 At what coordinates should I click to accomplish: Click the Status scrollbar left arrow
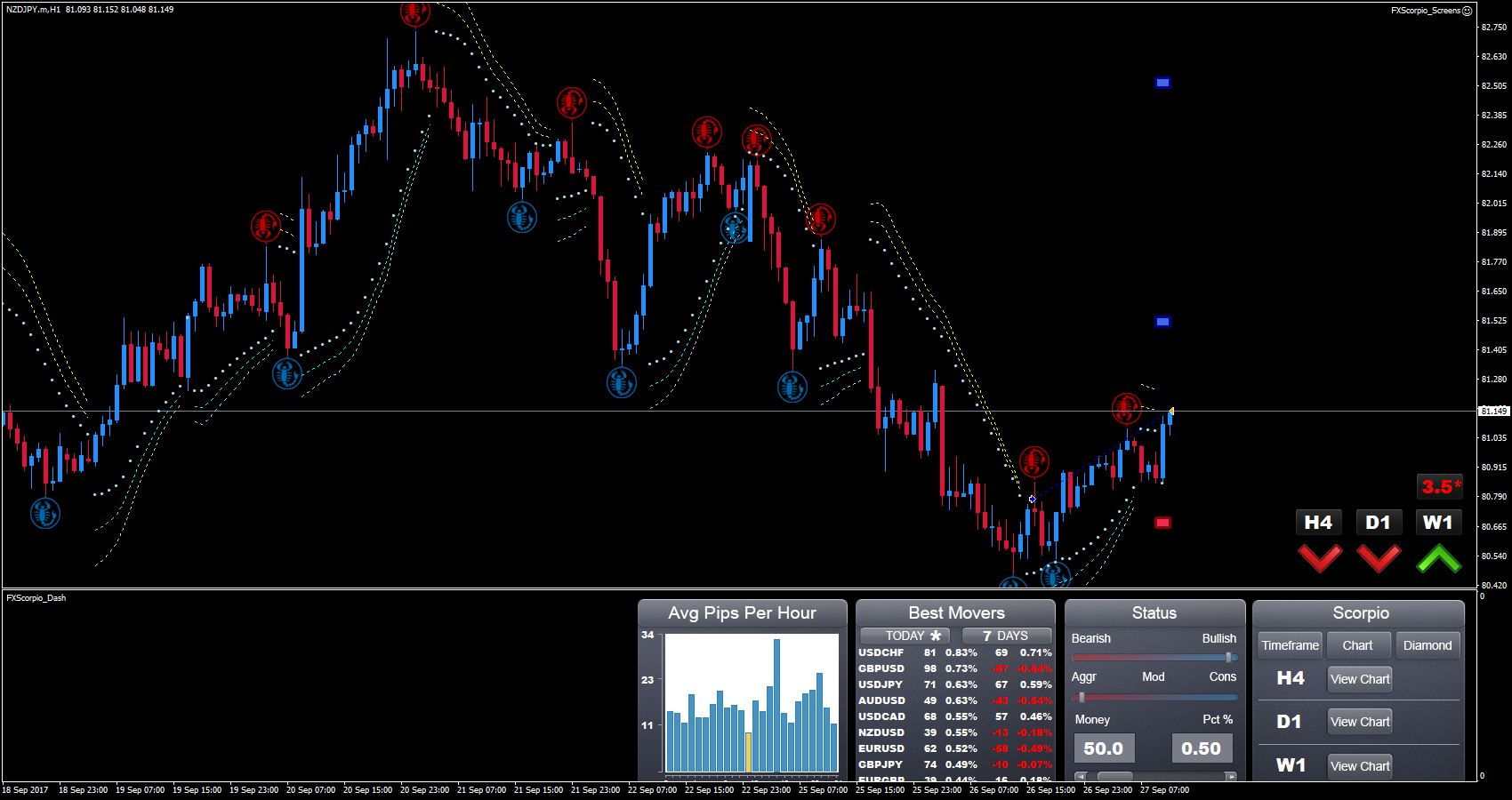click(1082, 777)
